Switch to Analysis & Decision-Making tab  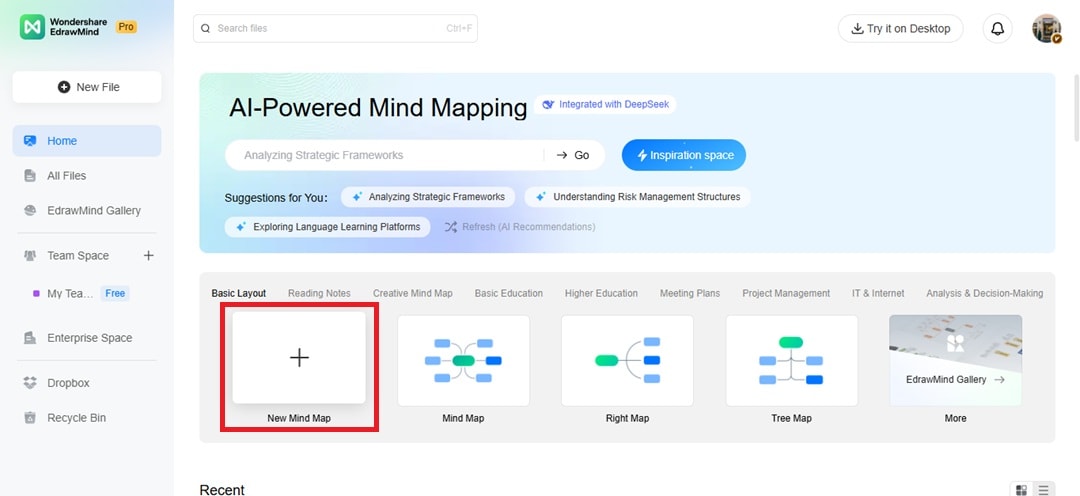point(985,293)
